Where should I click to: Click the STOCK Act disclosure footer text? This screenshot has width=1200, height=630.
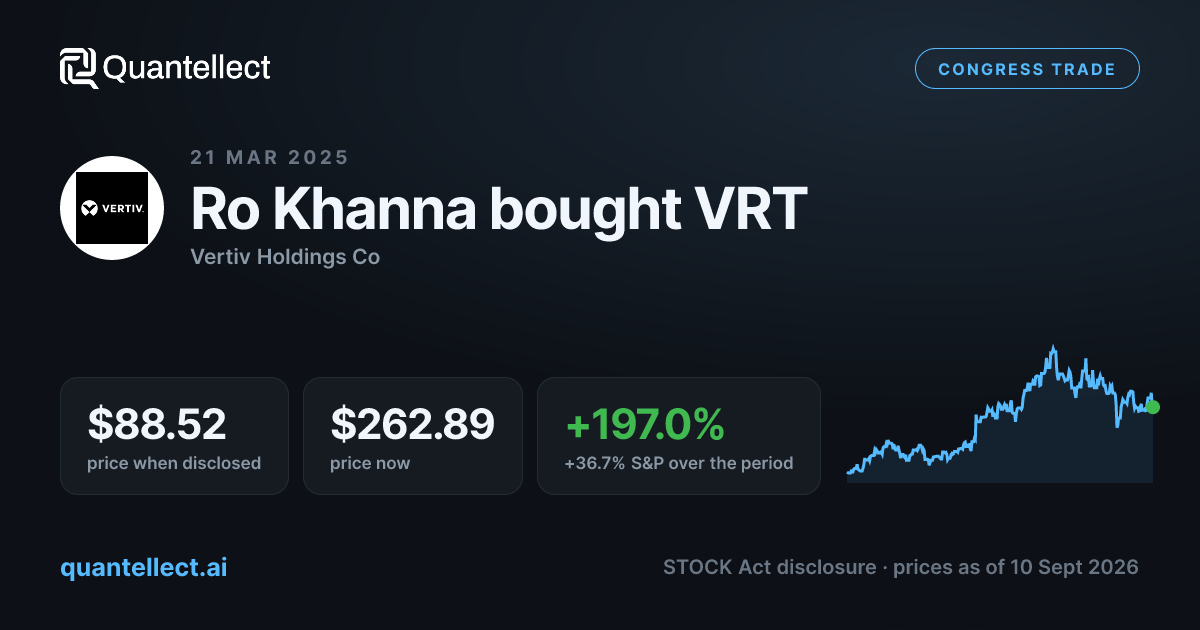(771, 567)
